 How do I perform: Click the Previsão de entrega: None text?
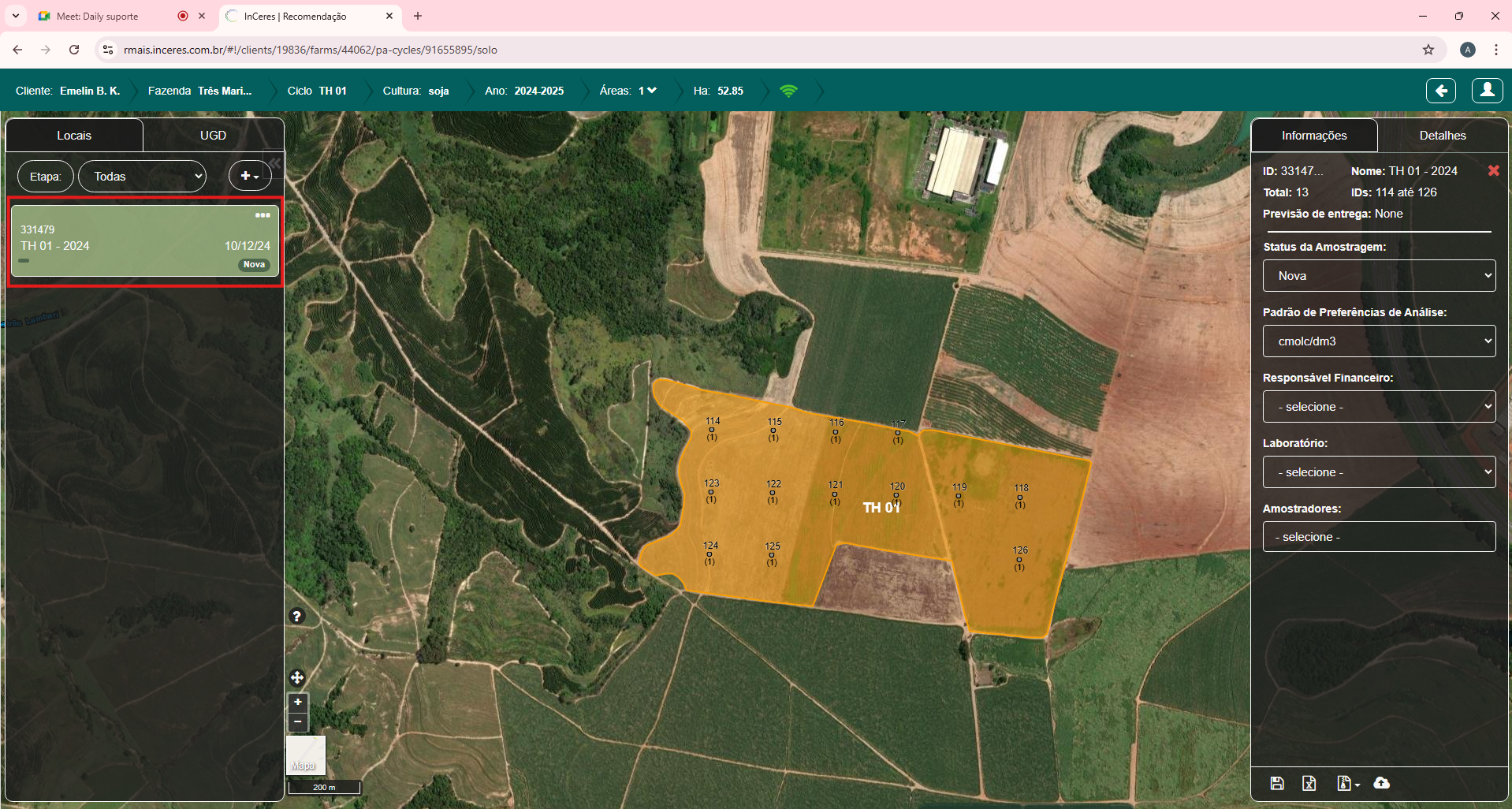[x=1333, y=214]
